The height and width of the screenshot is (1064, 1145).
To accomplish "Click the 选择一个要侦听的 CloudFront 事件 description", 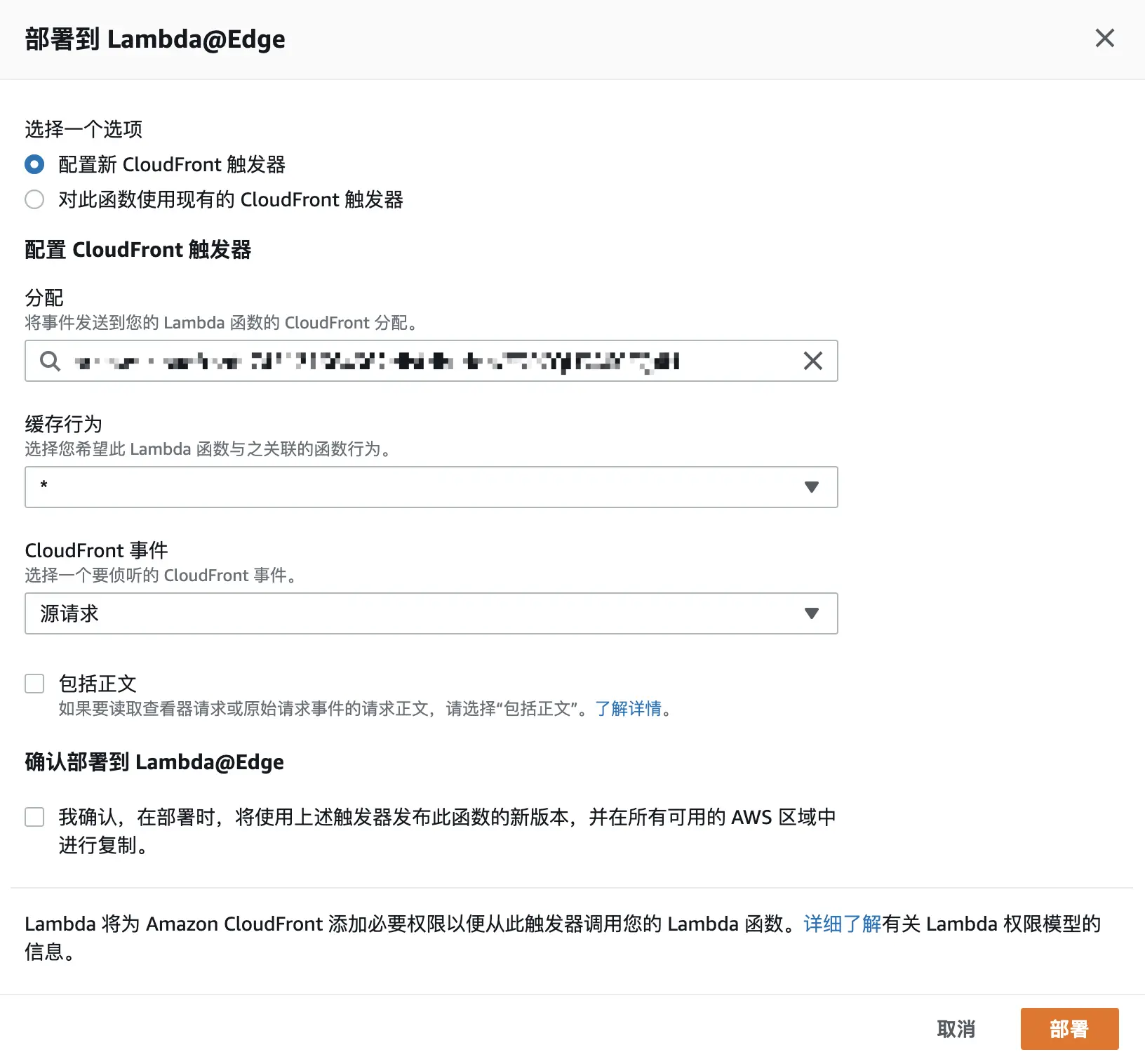I will pyautogui.click(x=161, y=576).
